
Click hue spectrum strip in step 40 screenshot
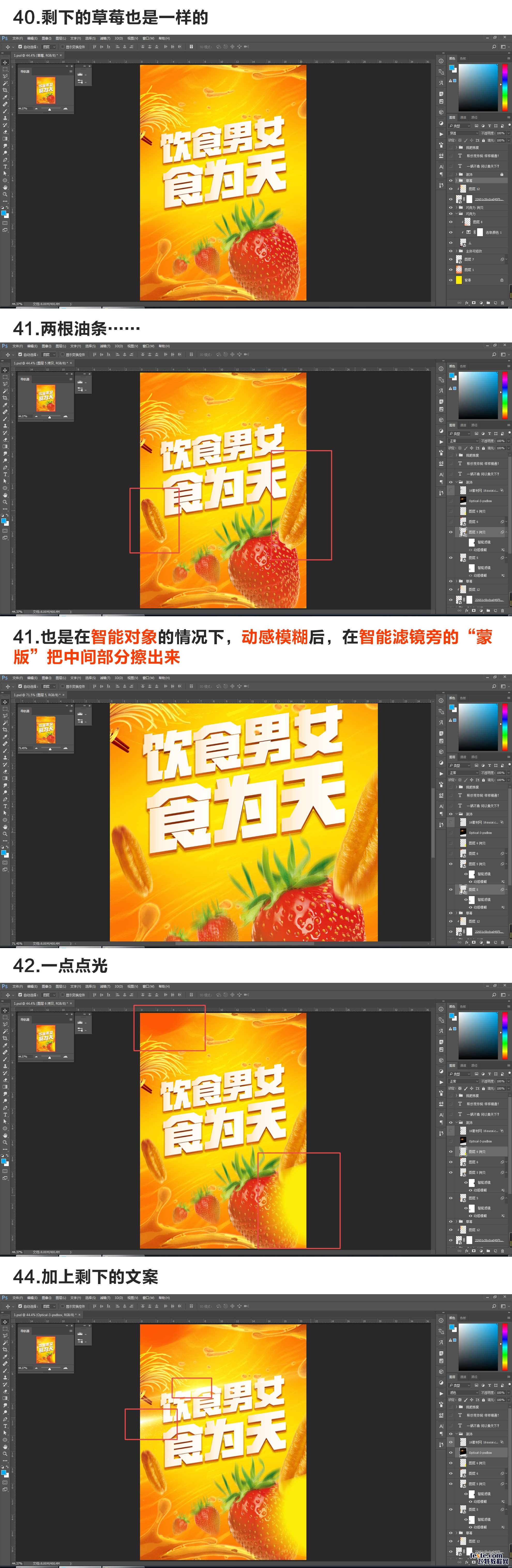click(x=505, y=88)
